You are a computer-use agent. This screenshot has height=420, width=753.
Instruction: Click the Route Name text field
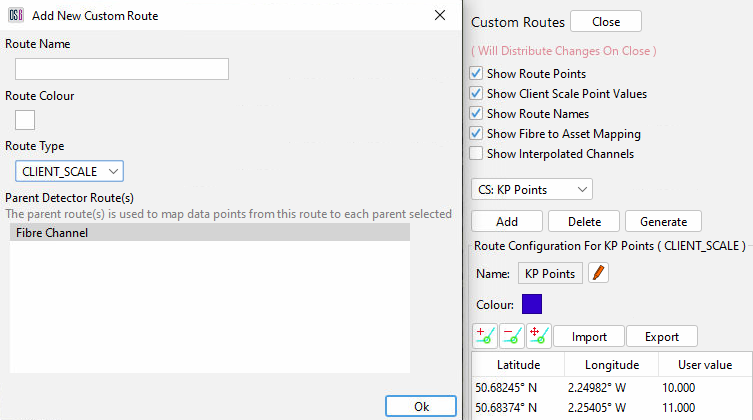tap(122, 69)
